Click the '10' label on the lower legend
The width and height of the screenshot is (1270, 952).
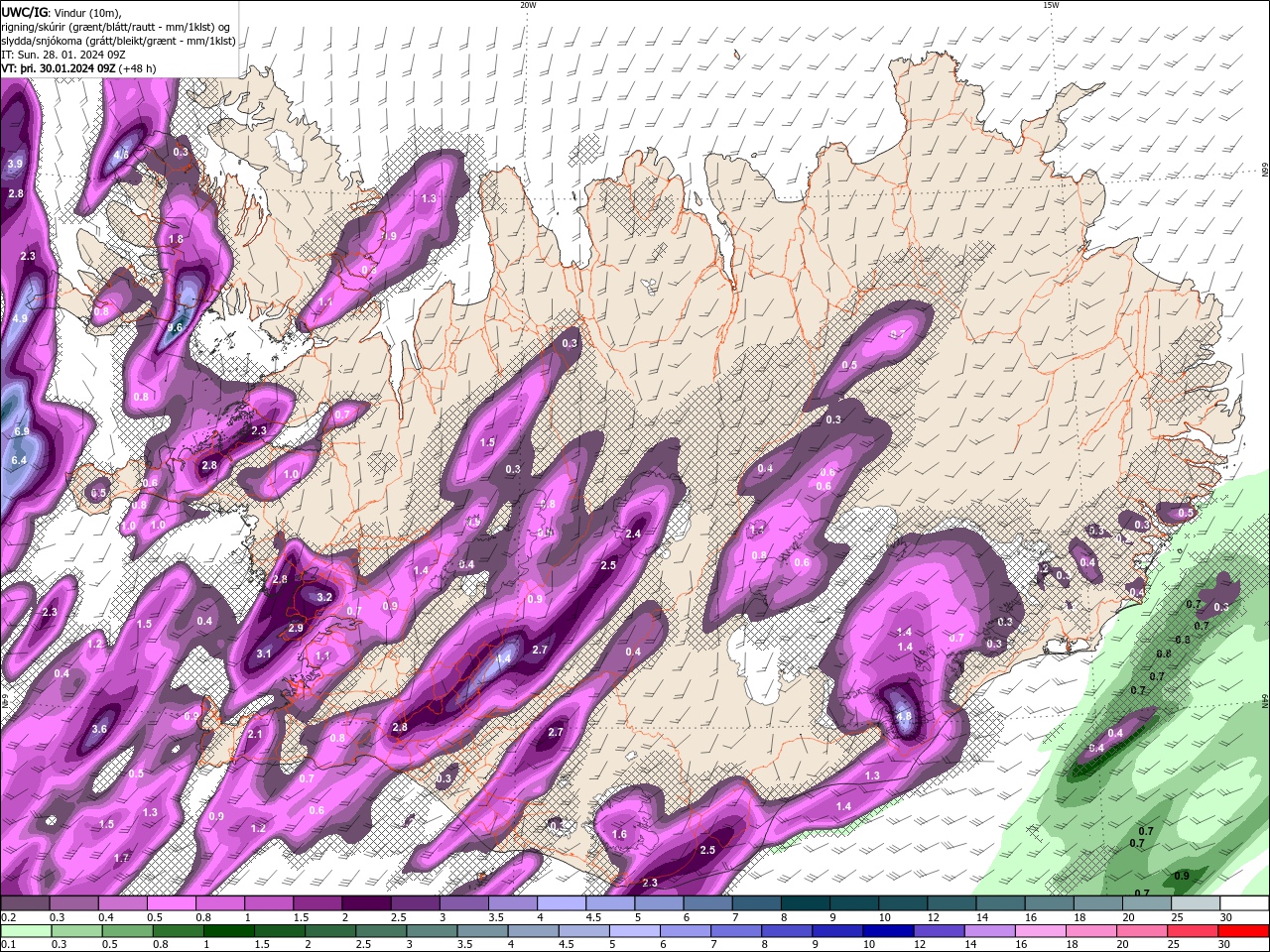tap(869, 945)
